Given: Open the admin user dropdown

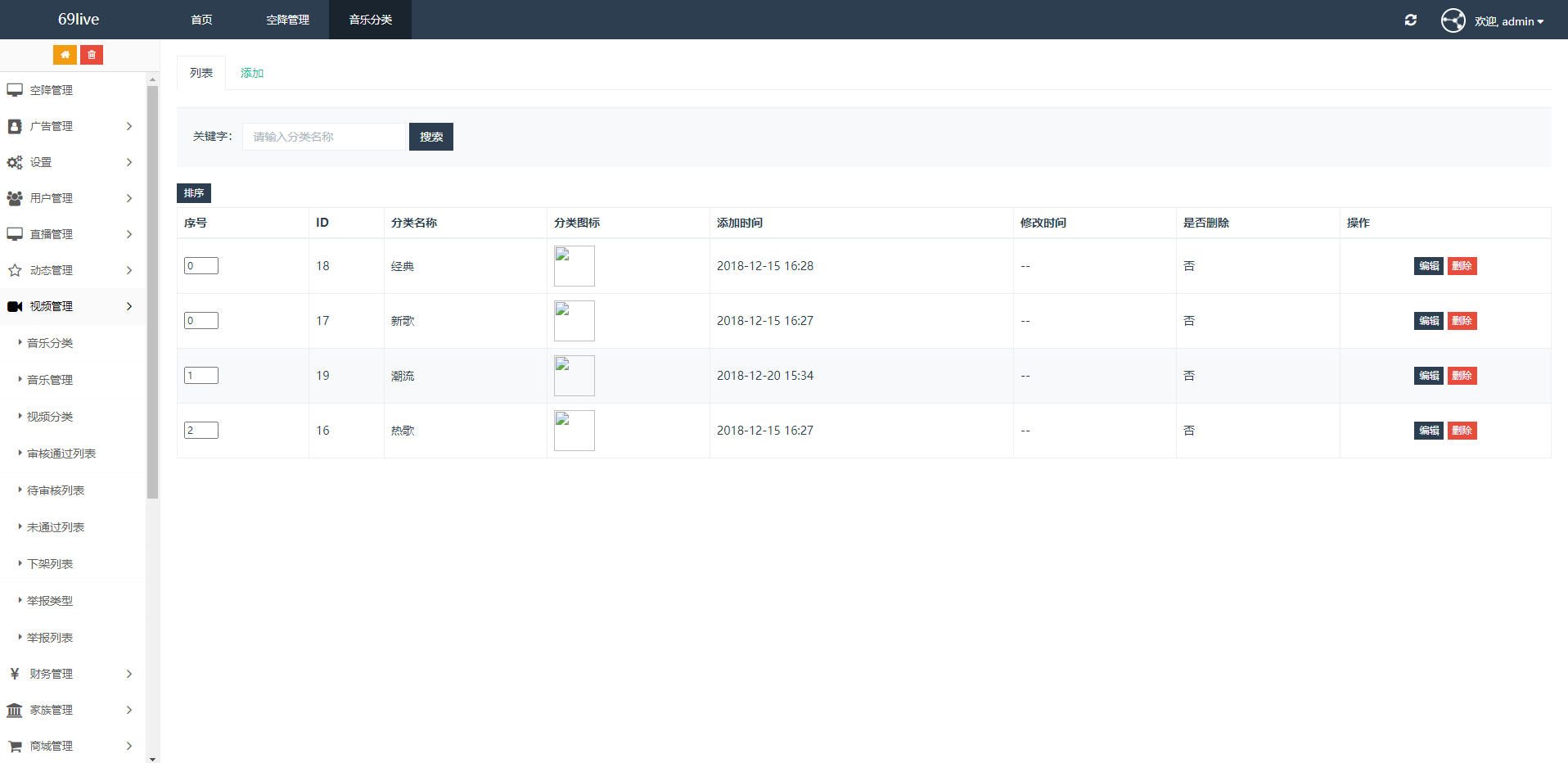Looking at the screenshot, I should pos(1509,21).
